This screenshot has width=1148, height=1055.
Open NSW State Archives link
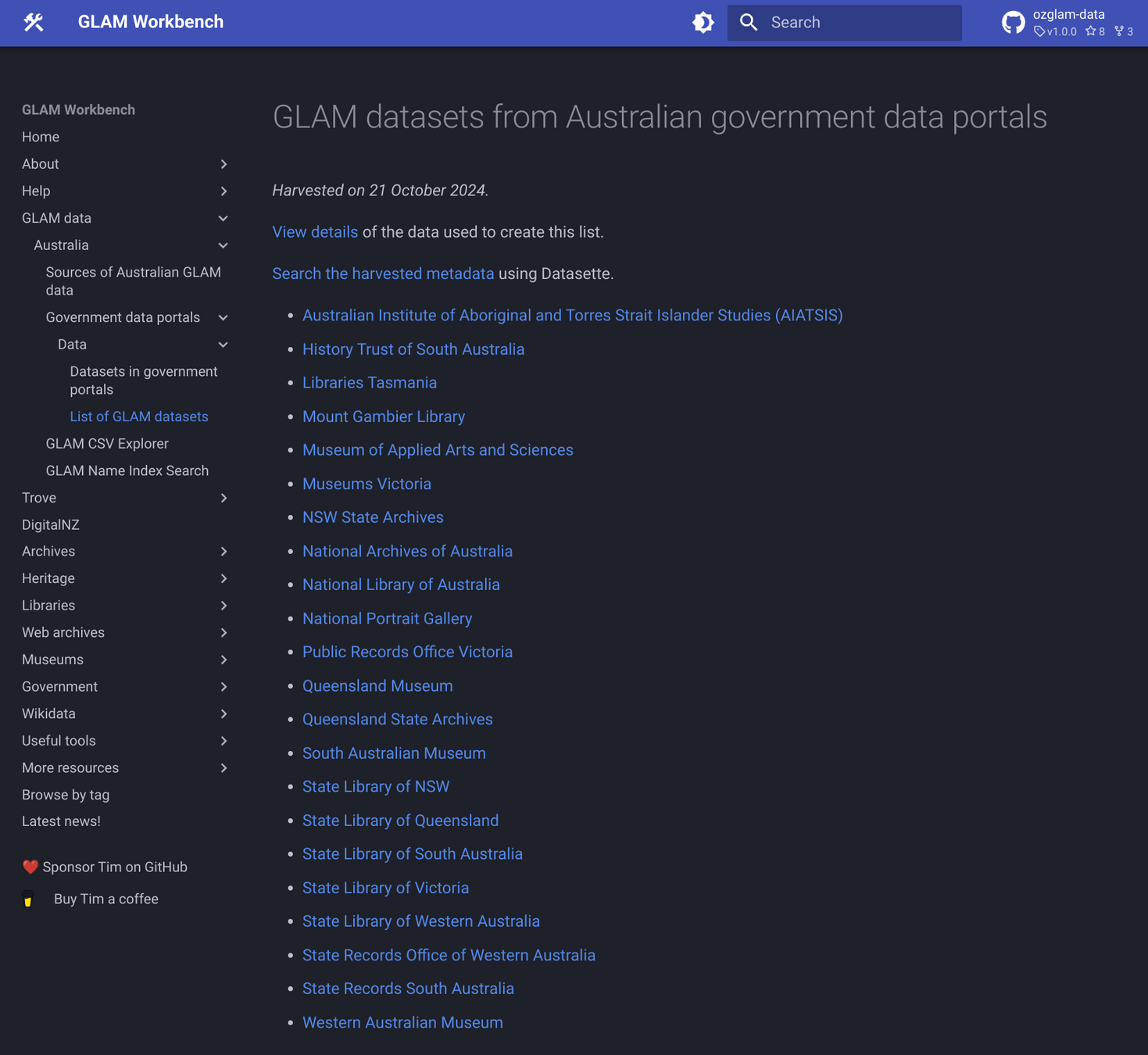(373, 517)
